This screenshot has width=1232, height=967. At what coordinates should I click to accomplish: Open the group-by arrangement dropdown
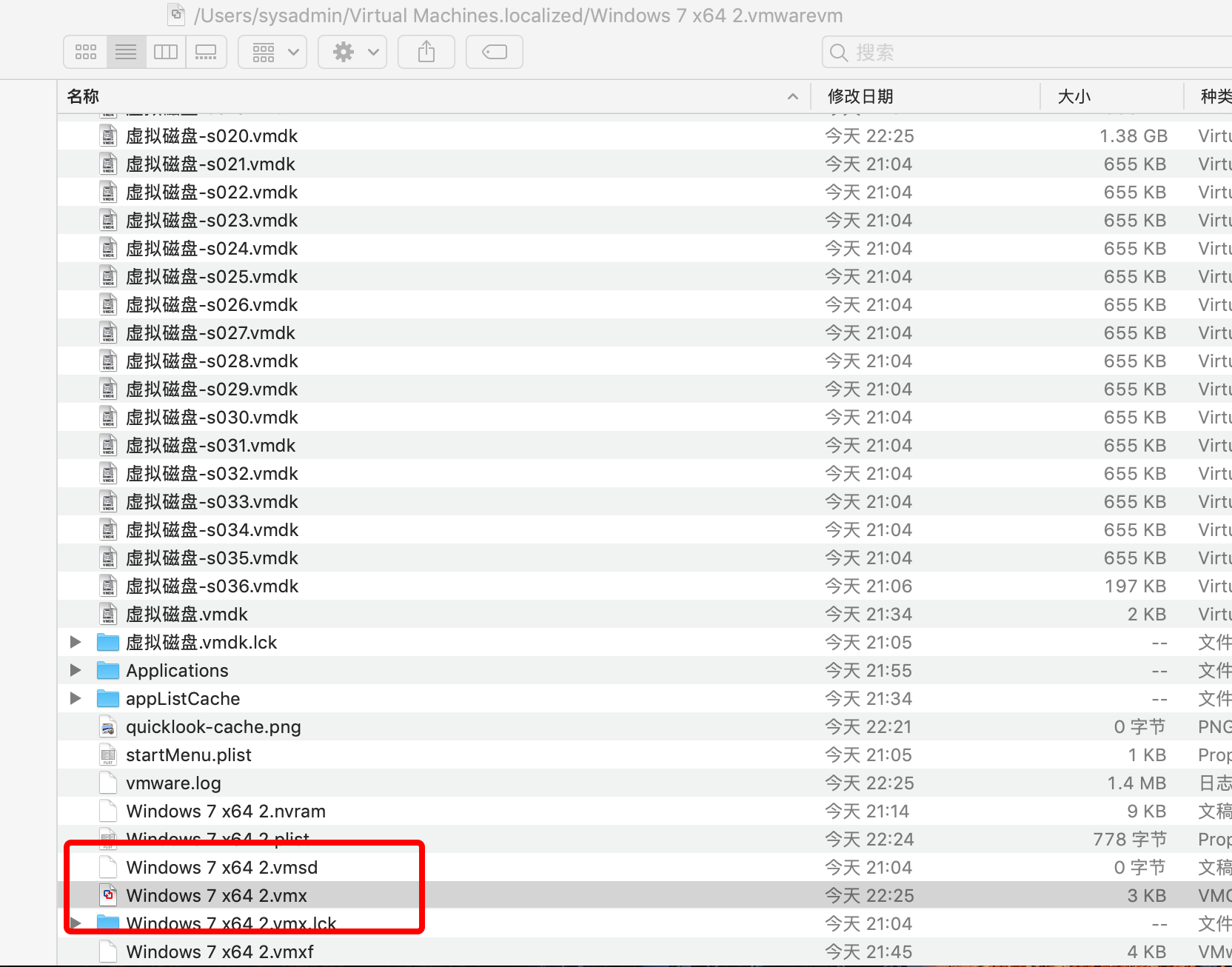click(x=272, y=52)
